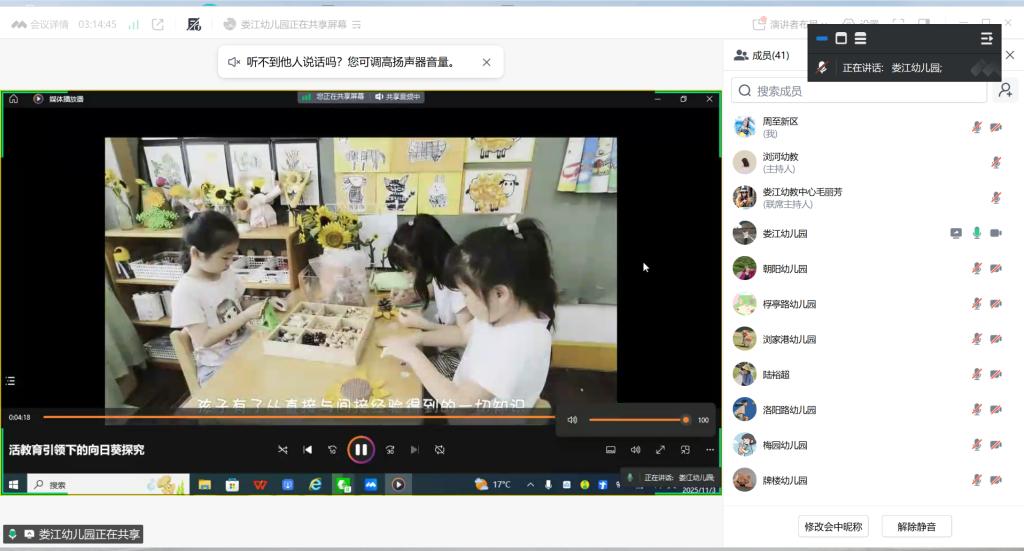Image resolution: width=1024 pixels, height=551 pixels.
Task: Click the 解除静音 button
Action: [916, 526]
